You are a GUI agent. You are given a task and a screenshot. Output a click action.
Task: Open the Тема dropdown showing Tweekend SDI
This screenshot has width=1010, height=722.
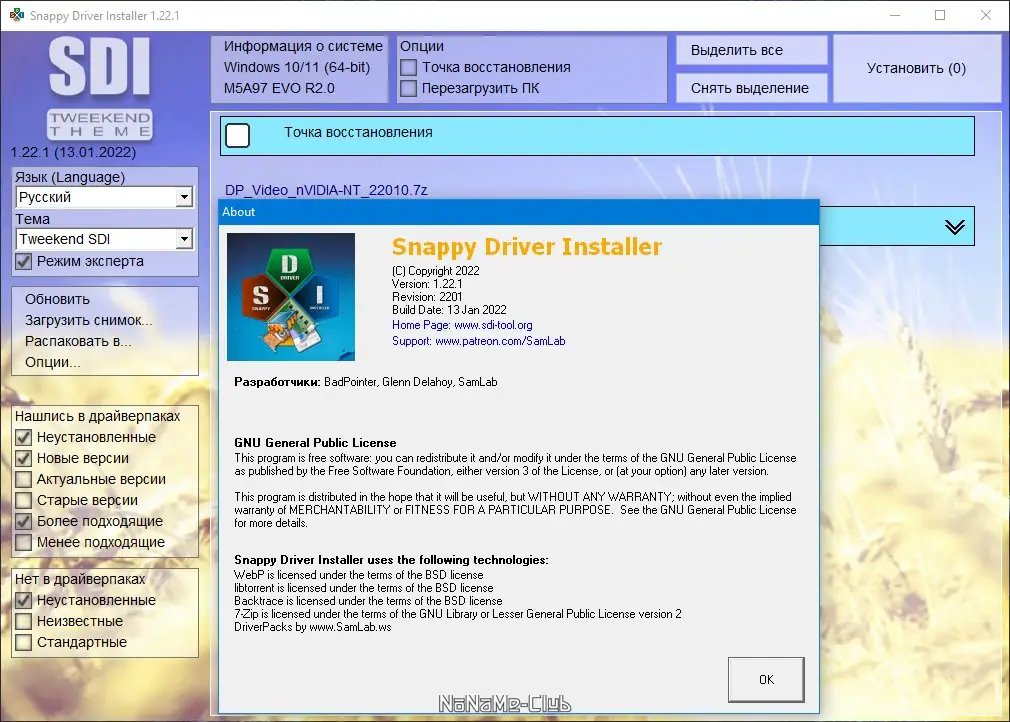pyautogui.click(x=184, y=239)
